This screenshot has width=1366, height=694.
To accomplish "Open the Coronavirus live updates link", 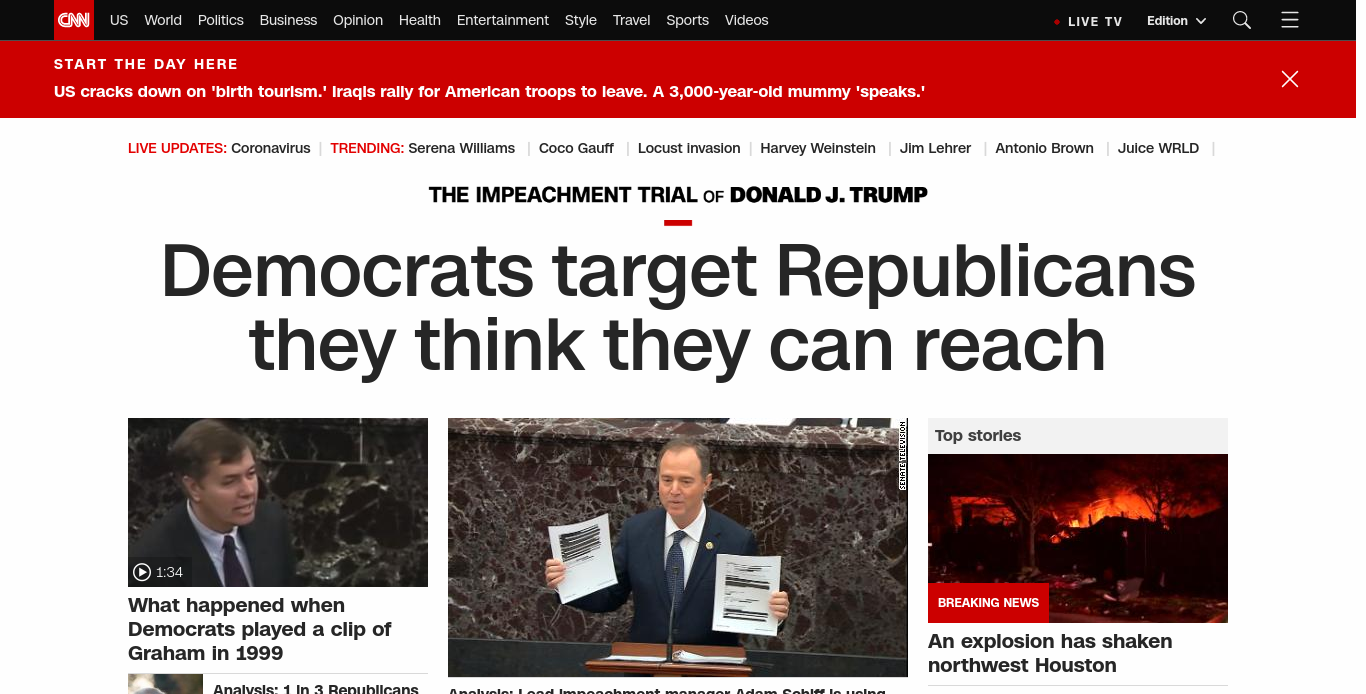I will [x=271, y=148].
